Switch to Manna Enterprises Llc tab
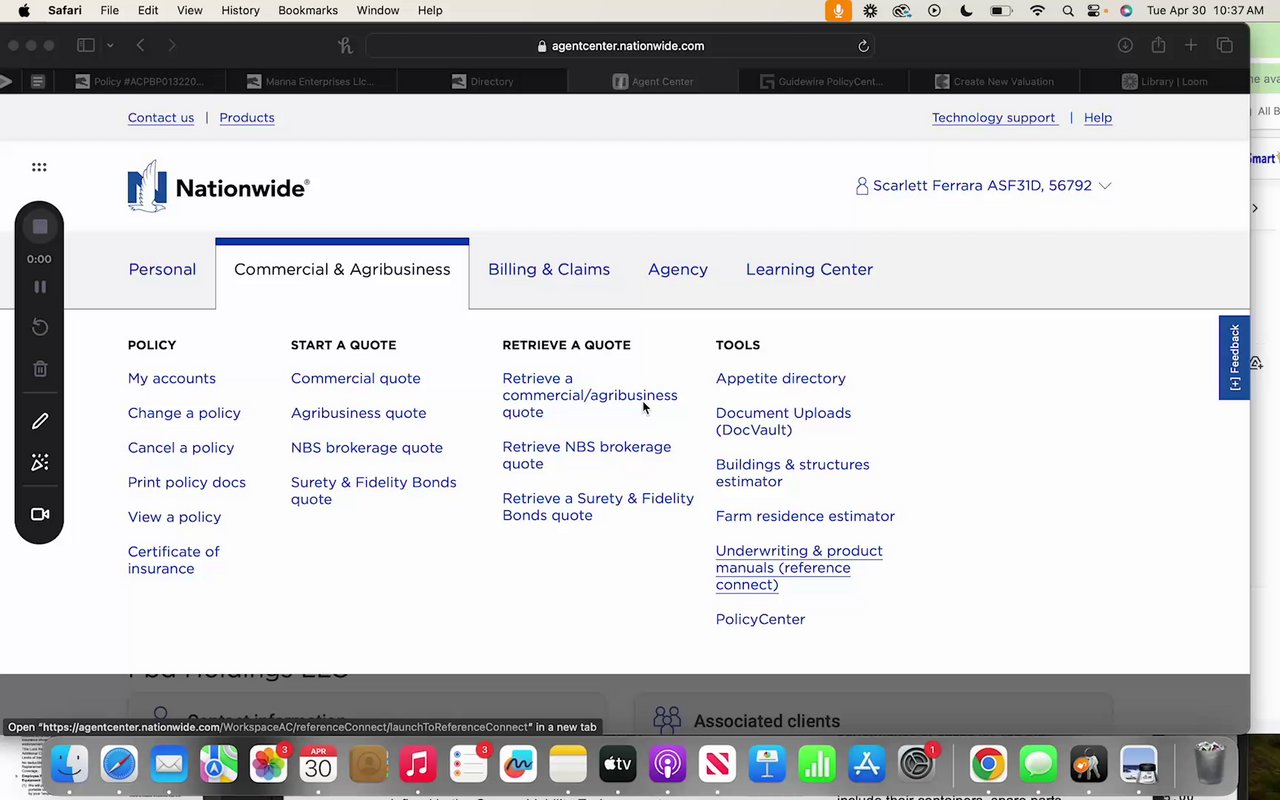This screenshot has width=1280, height=800. [311, 82]
